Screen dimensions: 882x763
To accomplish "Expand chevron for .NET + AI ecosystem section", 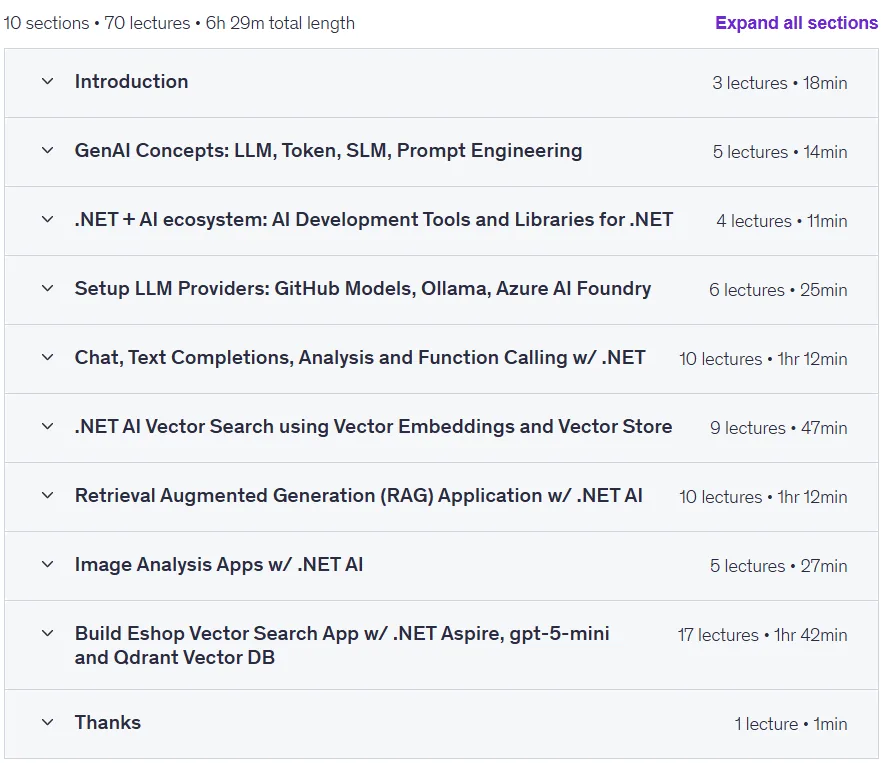I will pos(48,219).
